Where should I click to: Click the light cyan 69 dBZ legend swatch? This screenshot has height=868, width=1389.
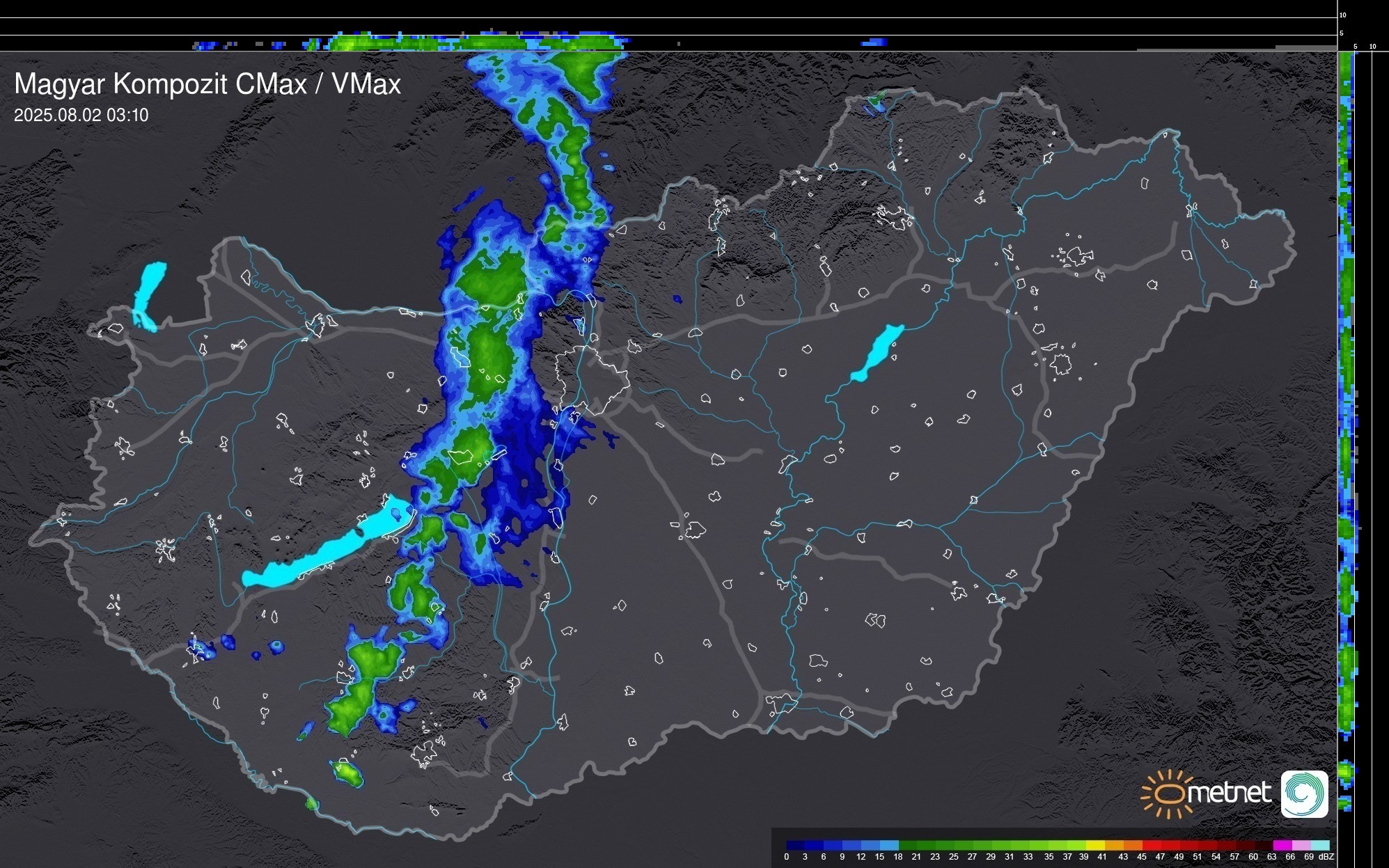coord(1319,846)
